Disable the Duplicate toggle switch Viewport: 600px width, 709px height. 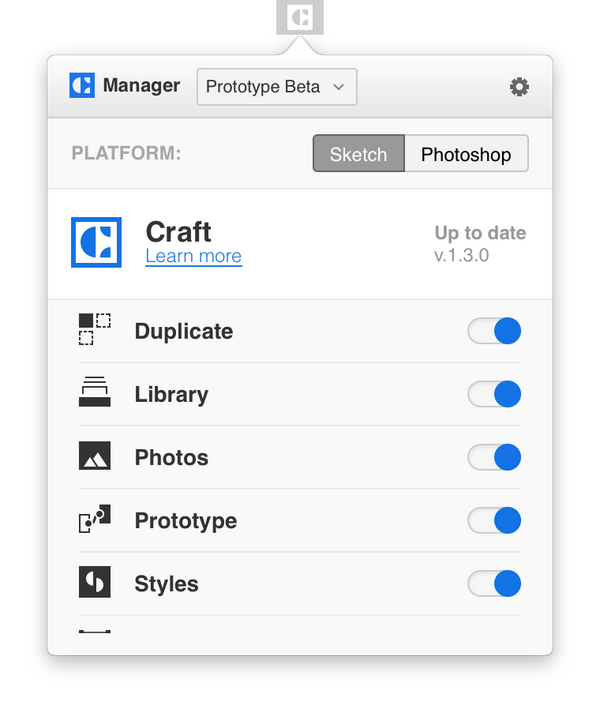495,331
